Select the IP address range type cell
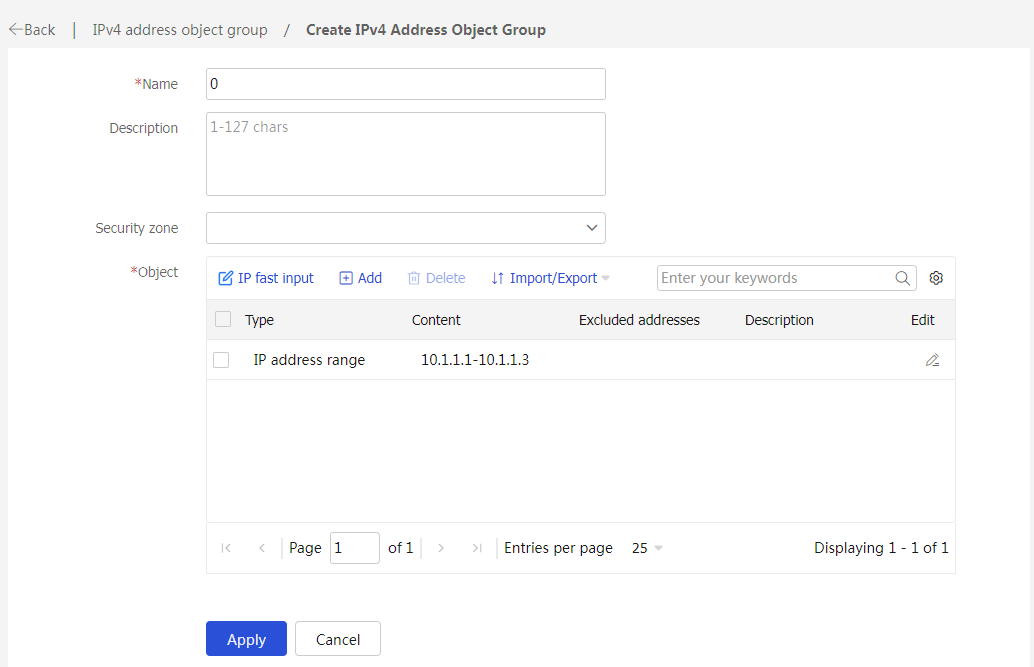 (309, 360)
